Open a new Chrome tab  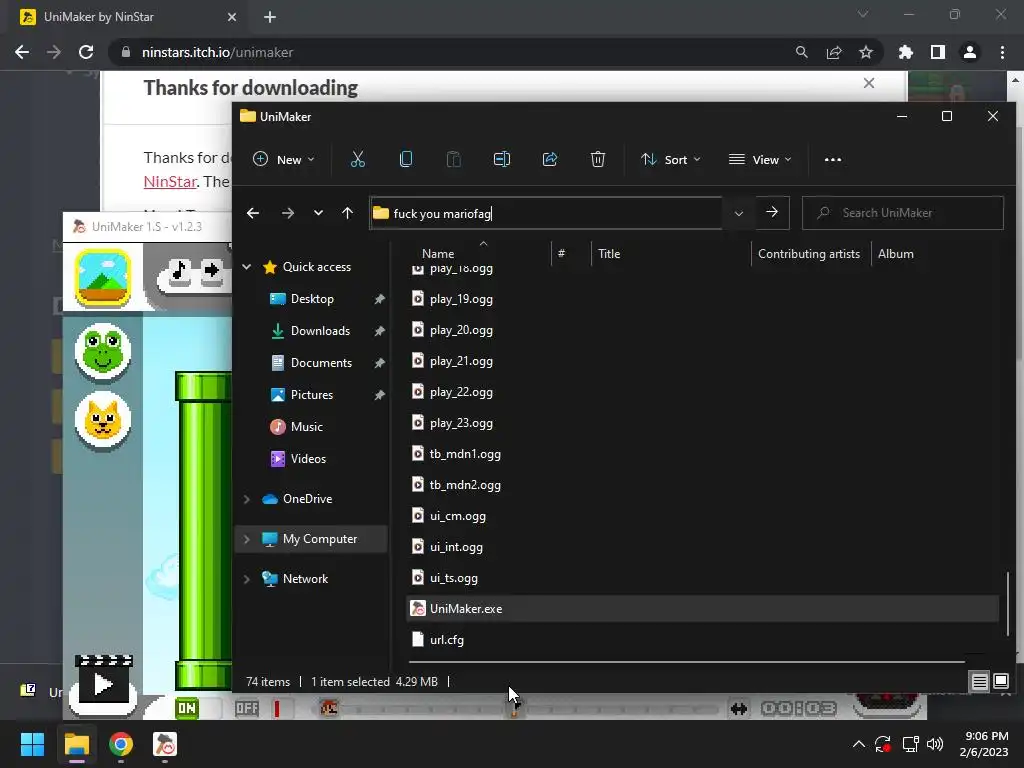[270, 17]
